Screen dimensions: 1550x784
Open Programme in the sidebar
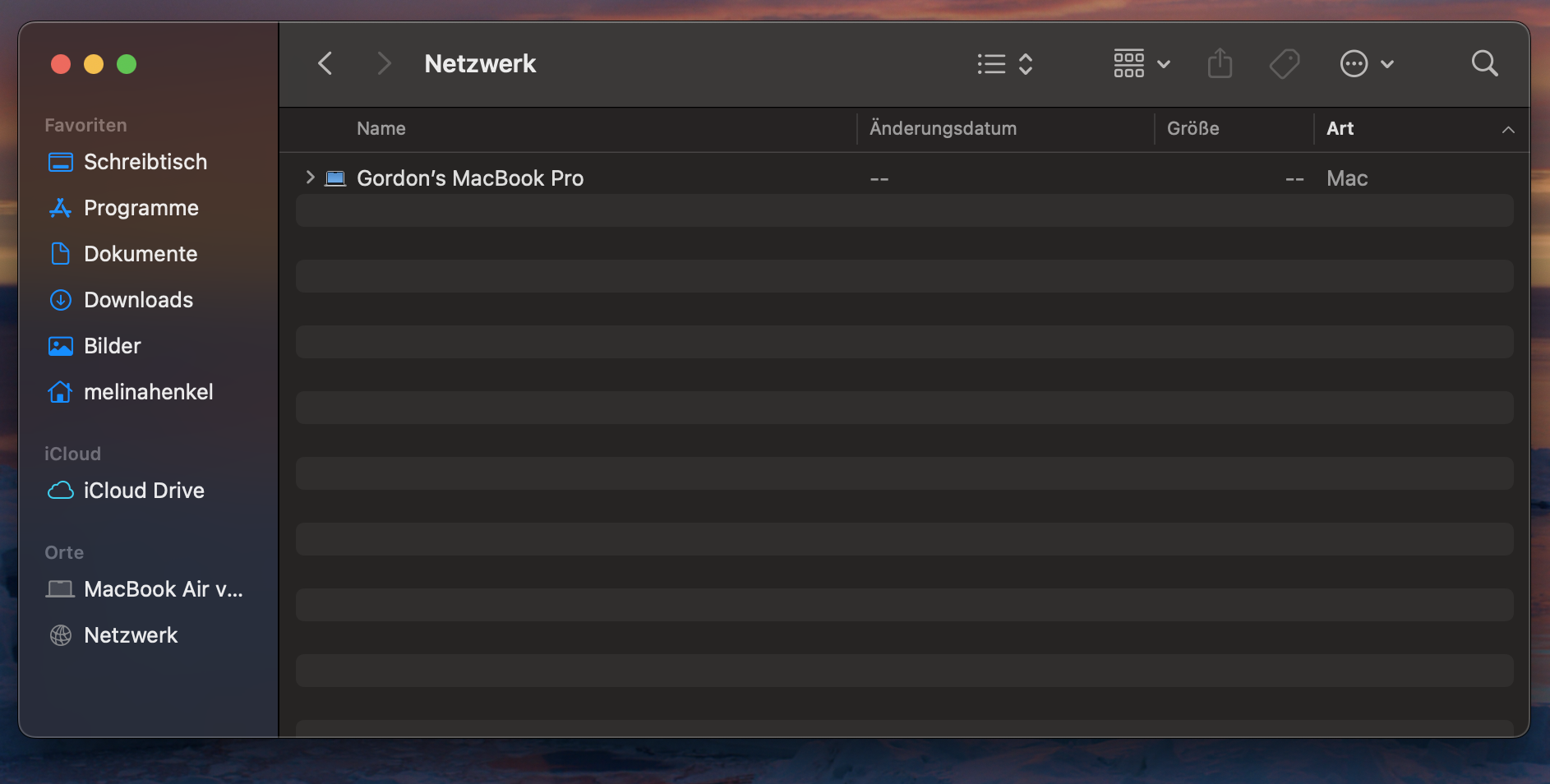pos(141,208)
